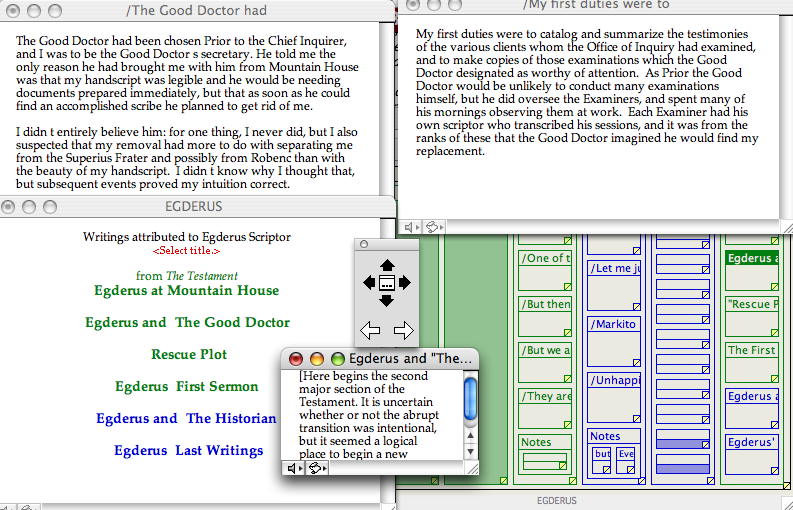Go forward with the hollow right arrow
This screenshot has width=793, height=510.
click(404, 331)
